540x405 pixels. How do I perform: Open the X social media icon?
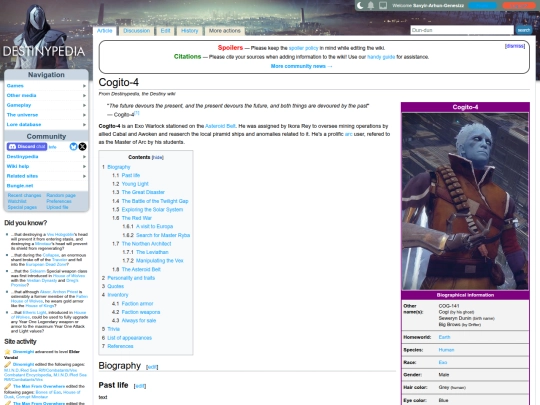tap(82, 147)
